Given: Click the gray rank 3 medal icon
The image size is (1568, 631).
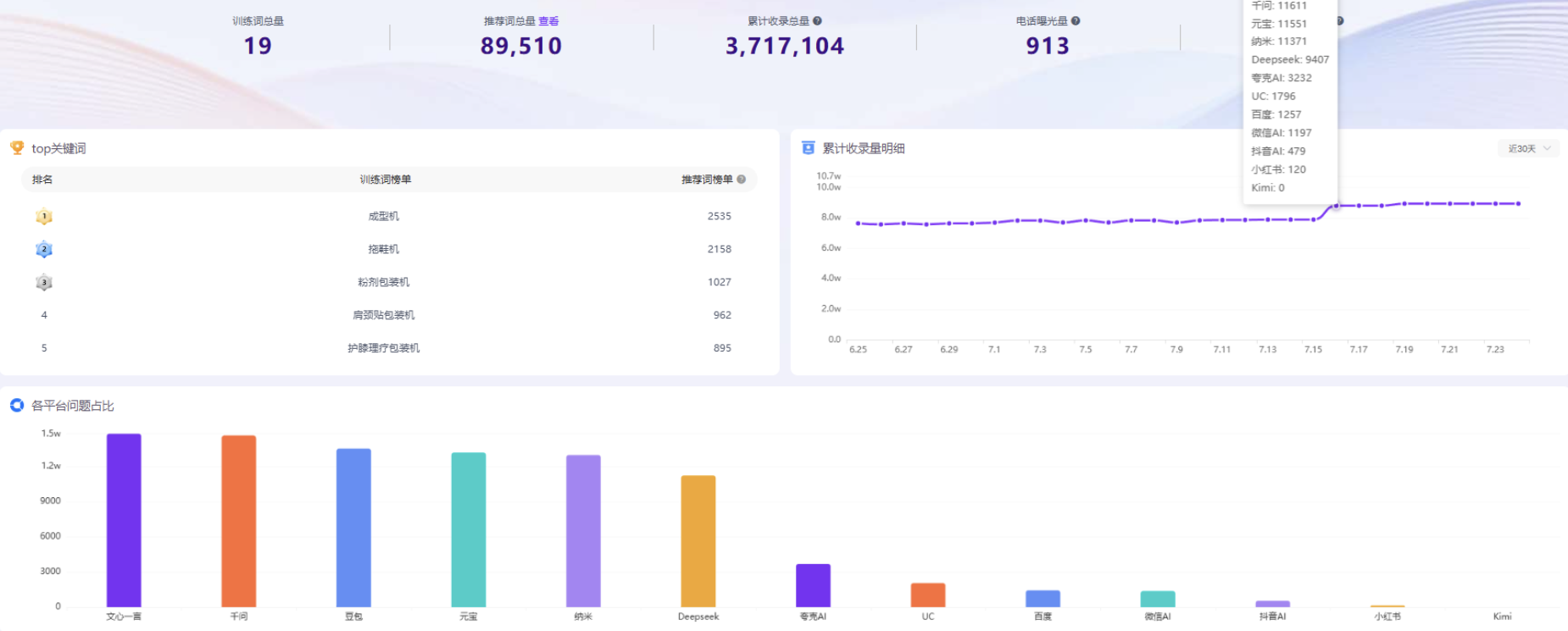Looking at the screenshot, I should [44, 283].
